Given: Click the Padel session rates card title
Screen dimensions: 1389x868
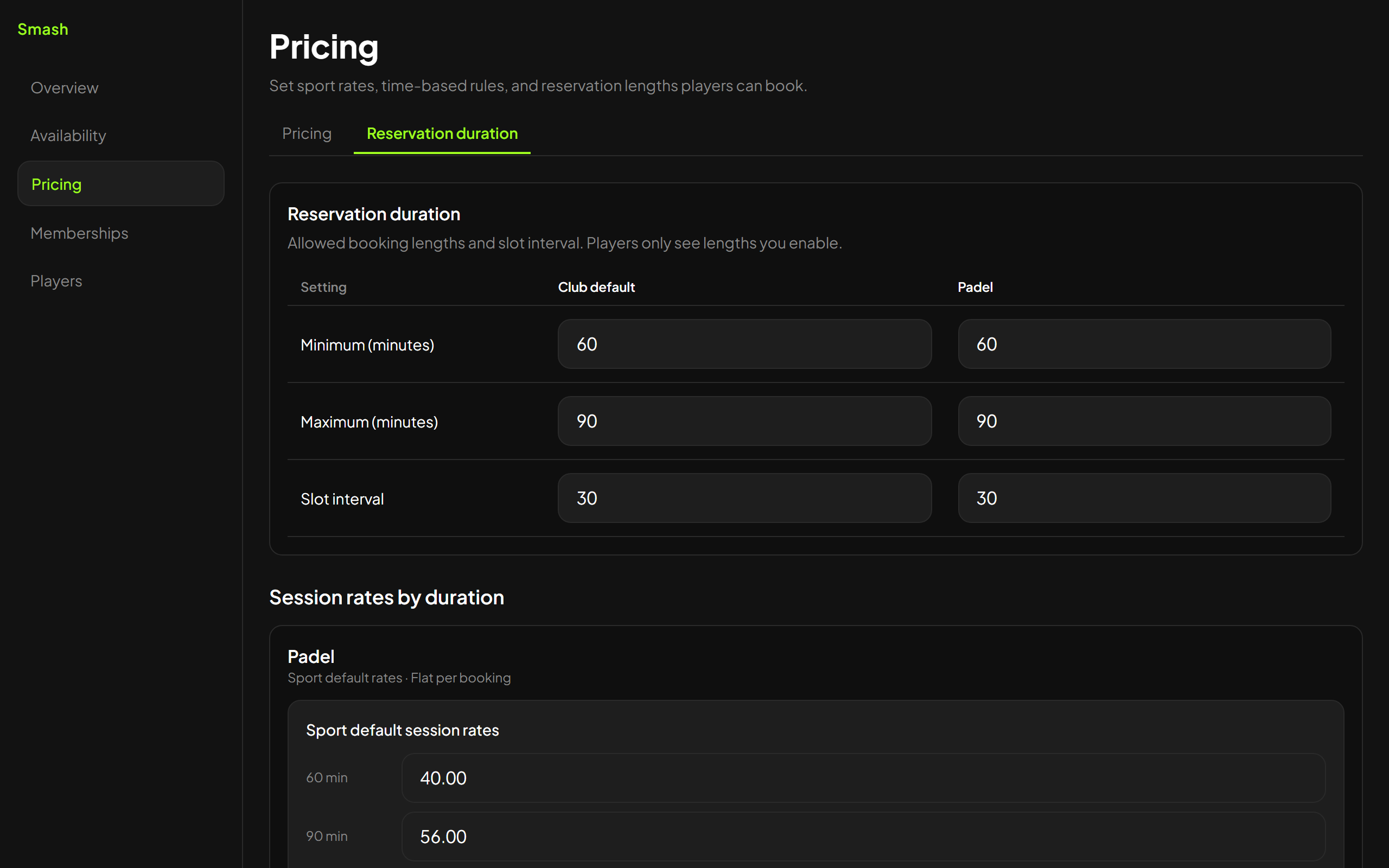Looking at the screenshot, I should (311, 656).
